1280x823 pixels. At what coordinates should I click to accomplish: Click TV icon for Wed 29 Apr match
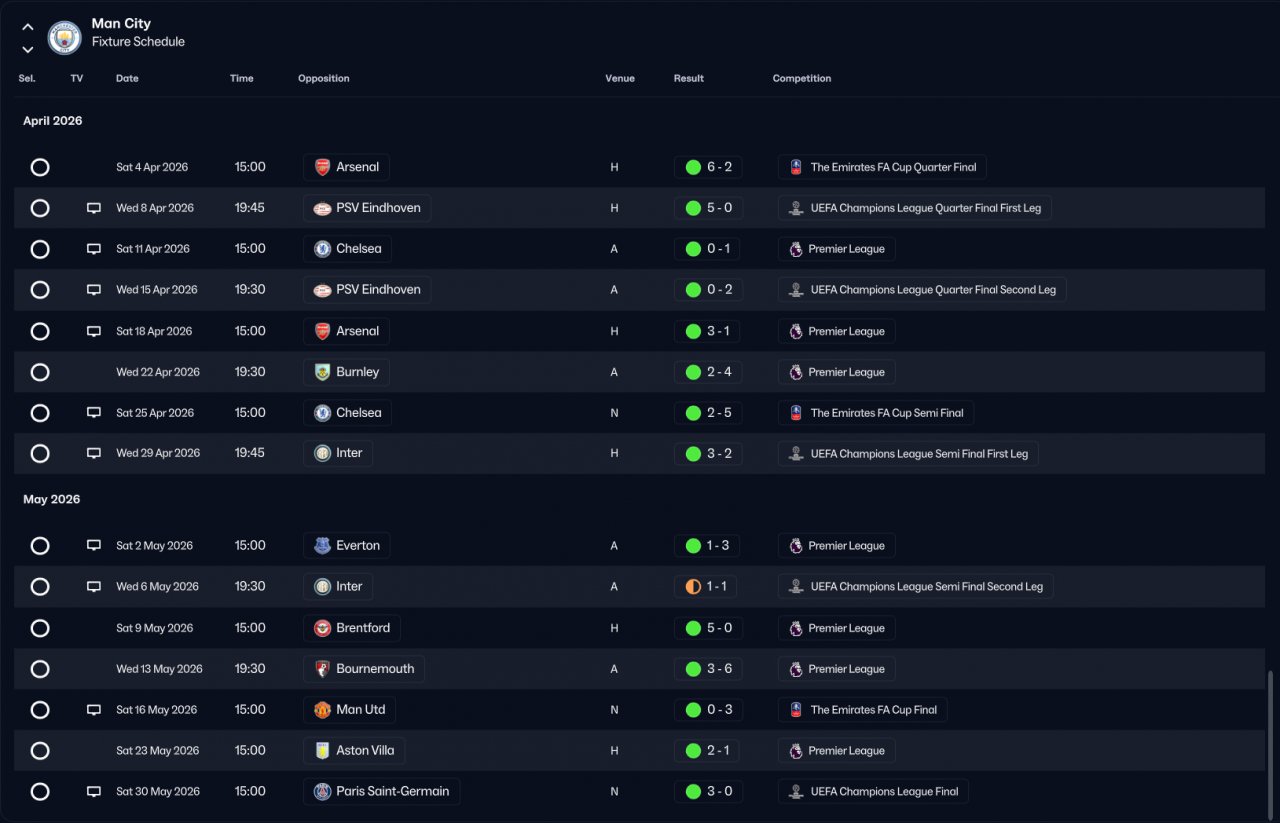(x=94, y=453)
